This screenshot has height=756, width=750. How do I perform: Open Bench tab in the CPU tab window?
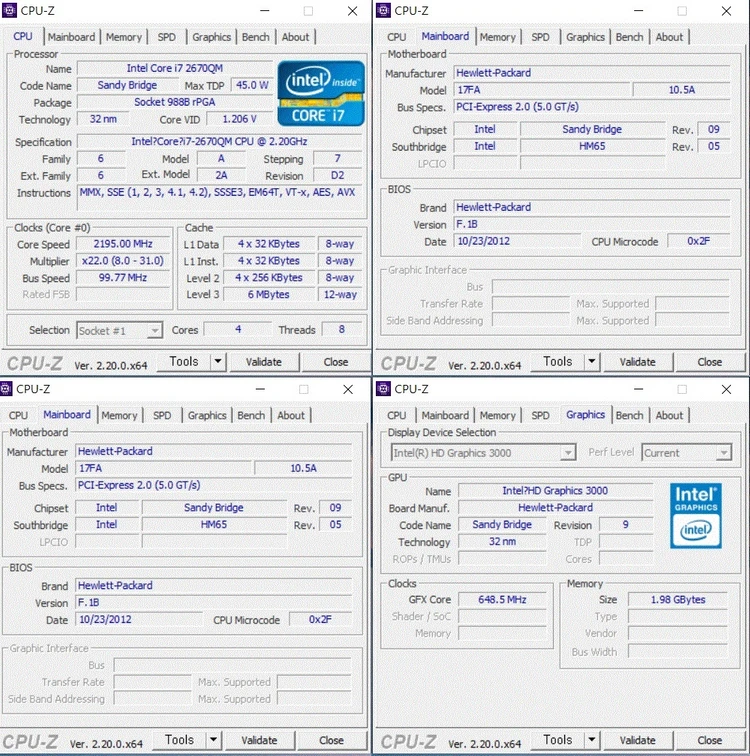(x=255, y=37)
